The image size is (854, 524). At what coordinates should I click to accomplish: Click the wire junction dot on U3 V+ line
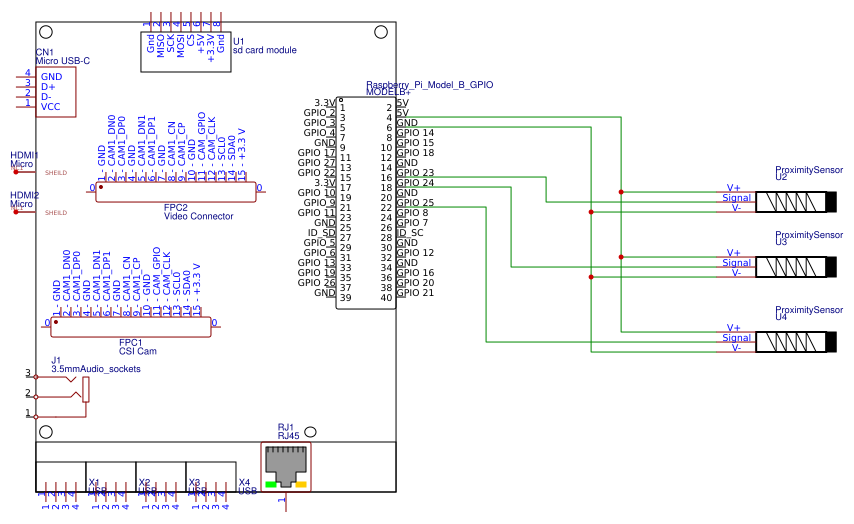pyautogui.click(x=621, y=257)
